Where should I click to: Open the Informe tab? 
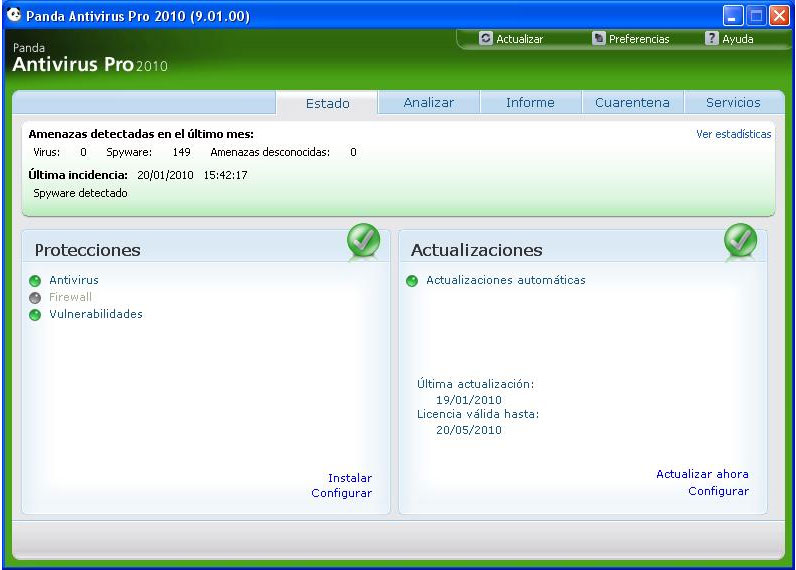pos(530,103)
